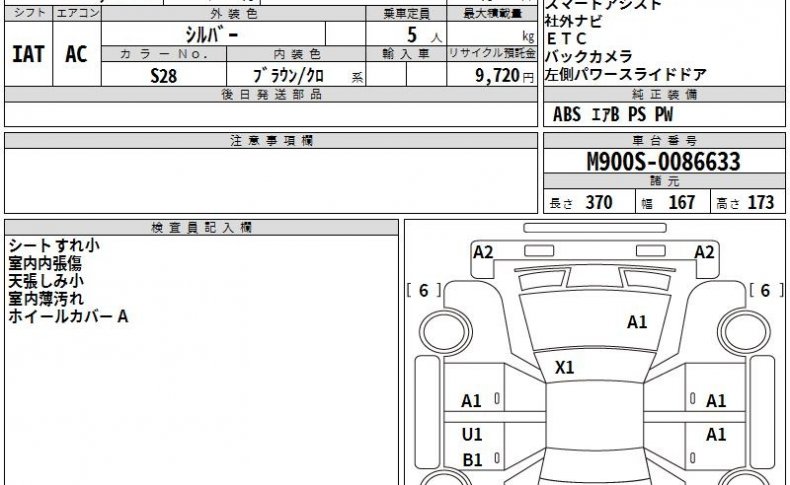Click the 検査員記入欄 header
This screenshot has width=790, height=485.
(201, 228)
